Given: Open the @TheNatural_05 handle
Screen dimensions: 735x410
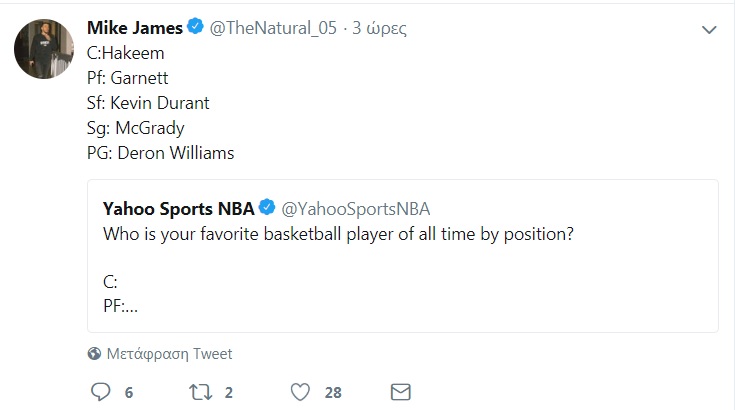Looking at the screenshot, I should 271,28.
